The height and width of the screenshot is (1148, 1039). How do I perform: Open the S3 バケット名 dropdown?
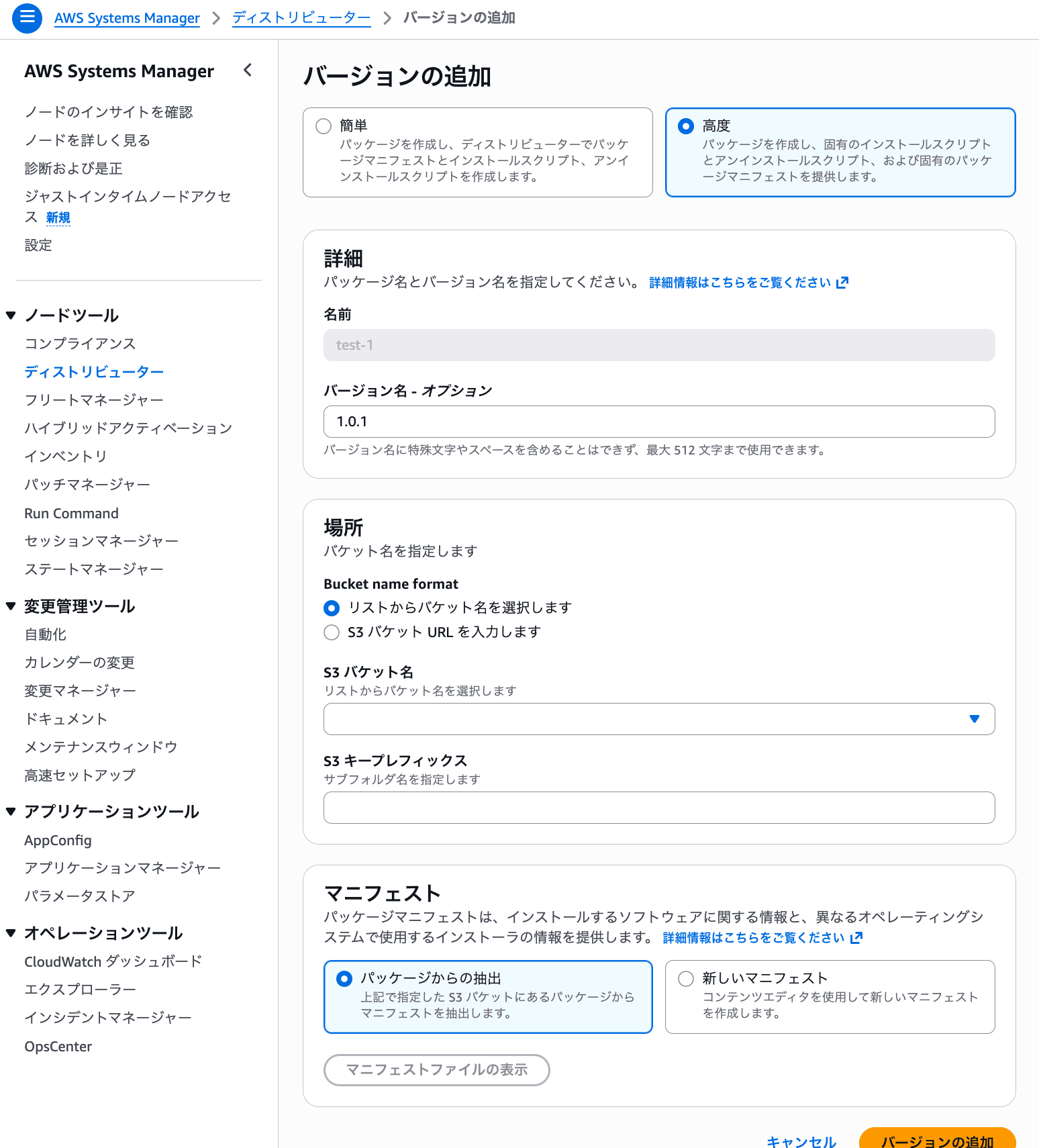point(659,719)
